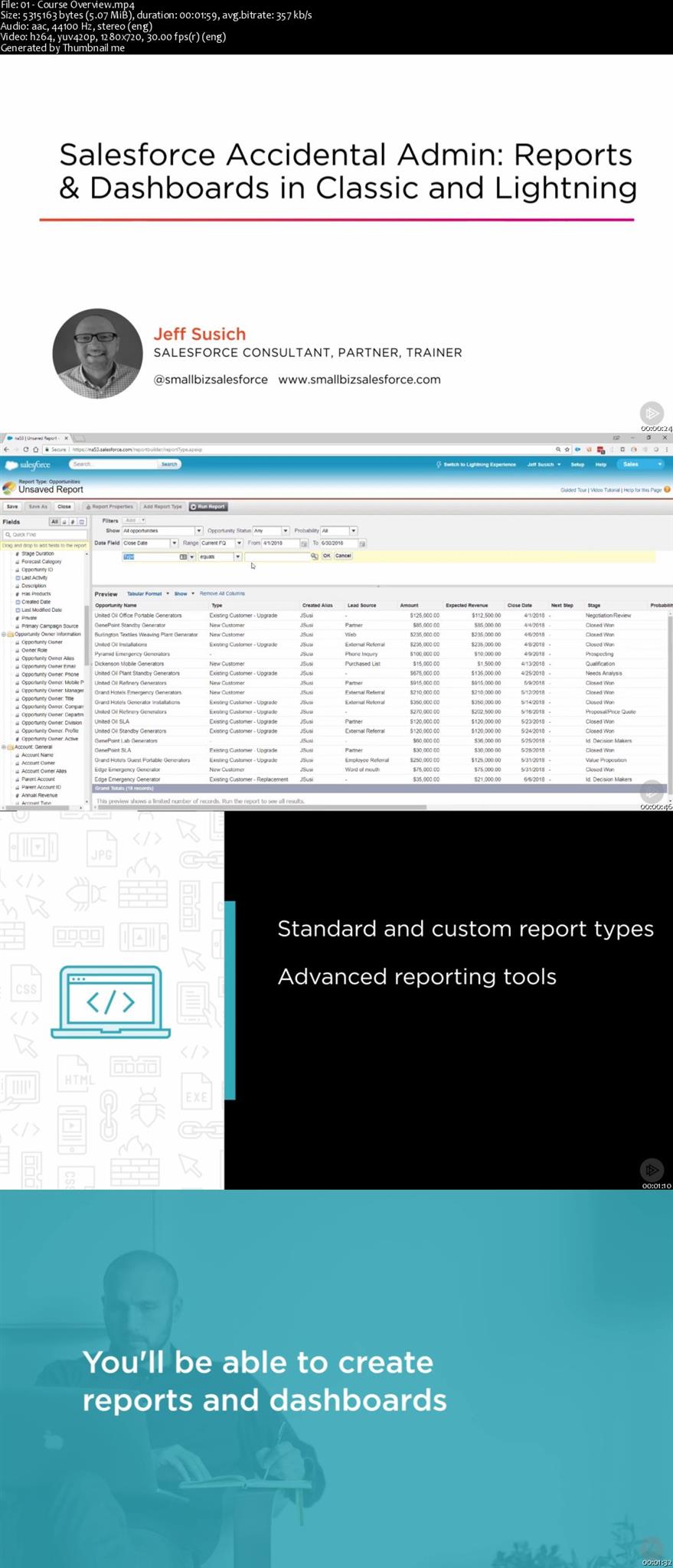This screenshot has height=1568, width=673.
Task: Click the browser address bar URL
Action: 138,449
